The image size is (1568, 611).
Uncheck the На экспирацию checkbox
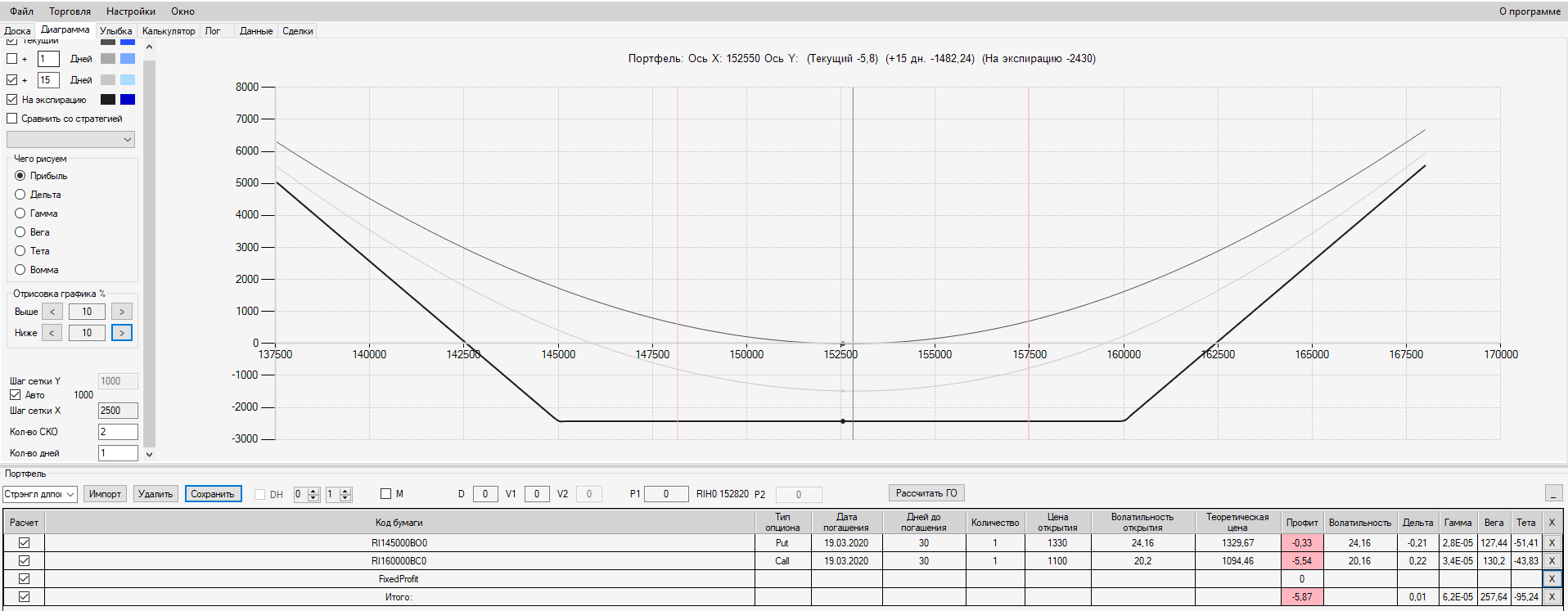coord(11,100)
